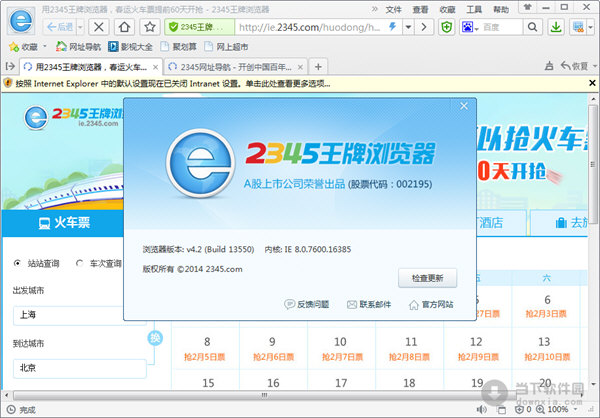Select calendar date 8 抢2月5日票
The width and height of the screenshot is (600, 418).
click(x=205, y=348)
